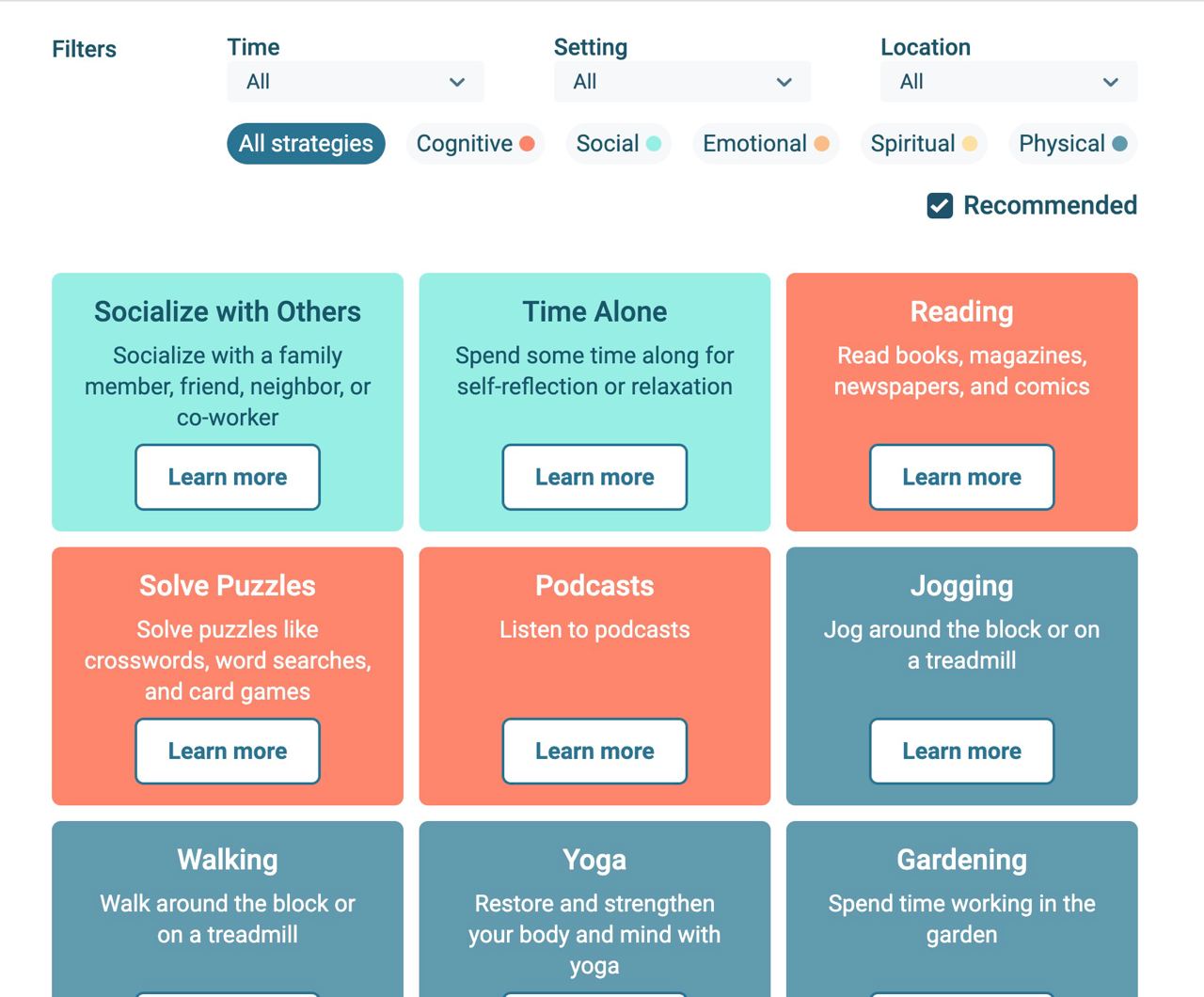The height and width of the screenshot is (997, 1204).
Task: Click Learn more under Socialize with Others
Action: [x=228, y=477]
